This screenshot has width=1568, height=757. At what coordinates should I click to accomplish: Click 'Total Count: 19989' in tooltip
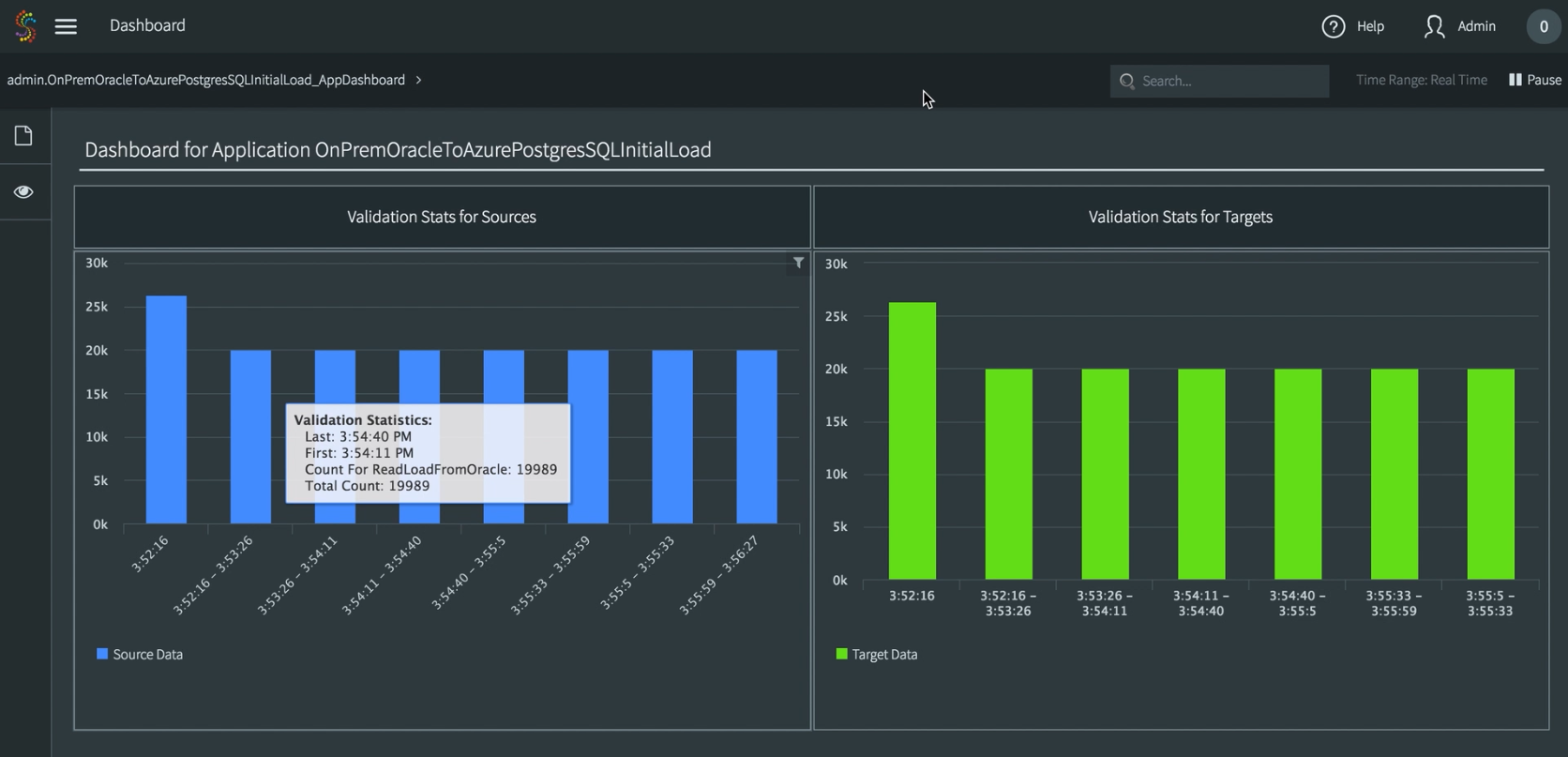[367, 486]
